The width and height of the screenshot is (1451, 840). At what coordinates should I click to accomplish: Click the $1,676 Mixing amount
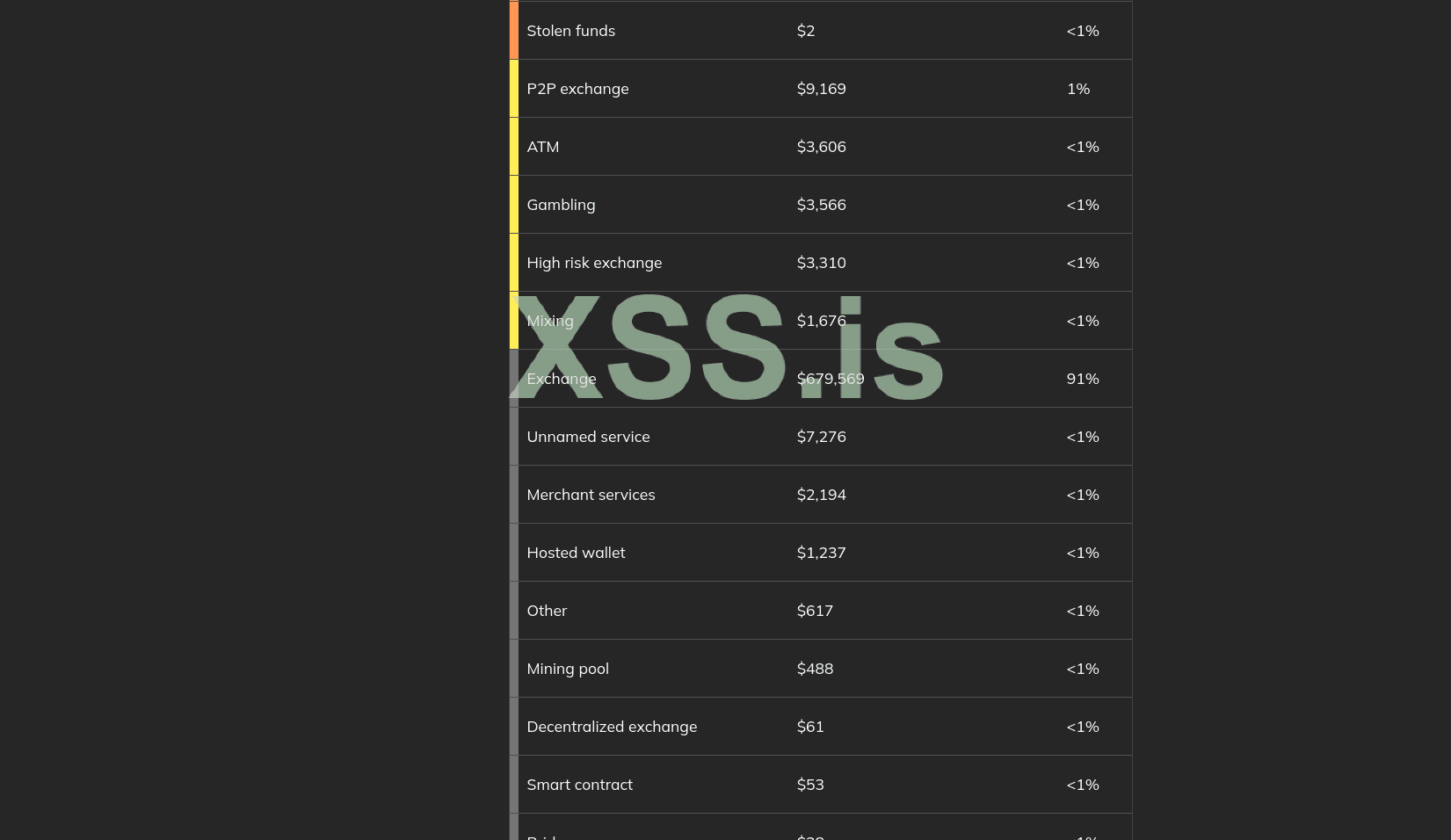tap(821, 321)
